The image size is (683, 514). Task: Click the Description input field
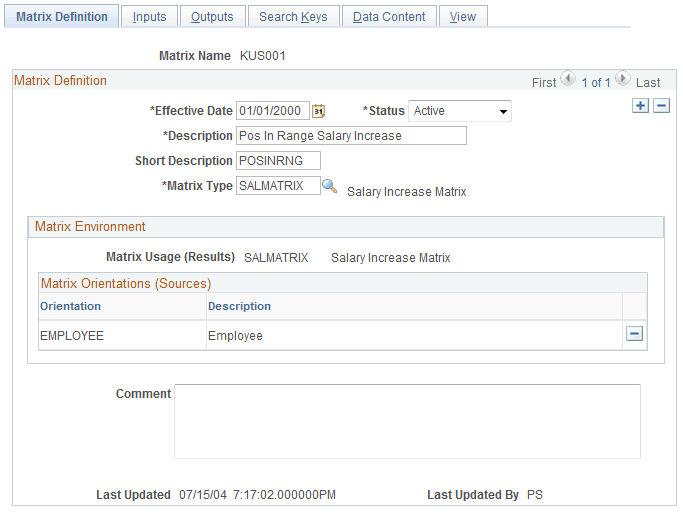coord(351,135)
